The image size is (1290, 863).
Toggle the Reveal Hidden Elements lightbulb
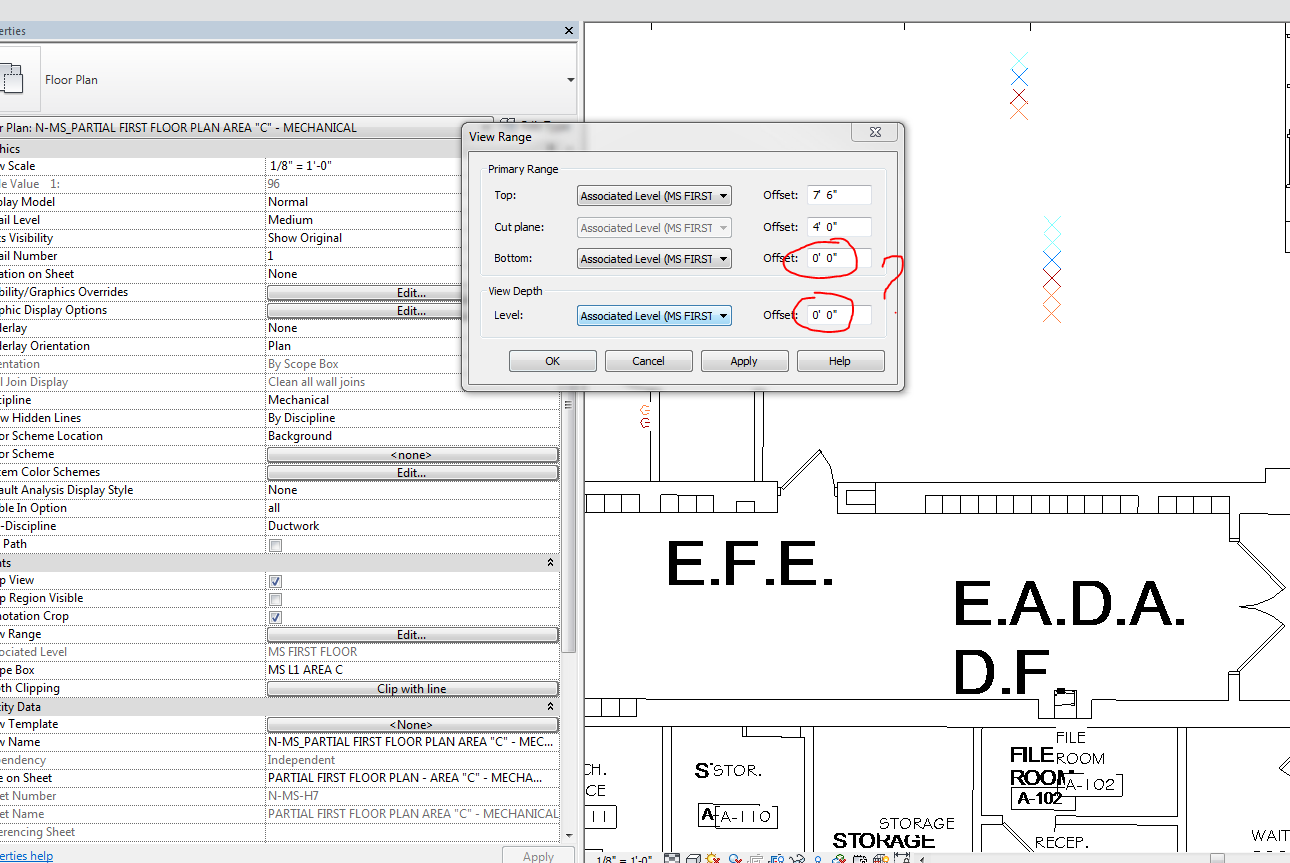coord(817,856)
